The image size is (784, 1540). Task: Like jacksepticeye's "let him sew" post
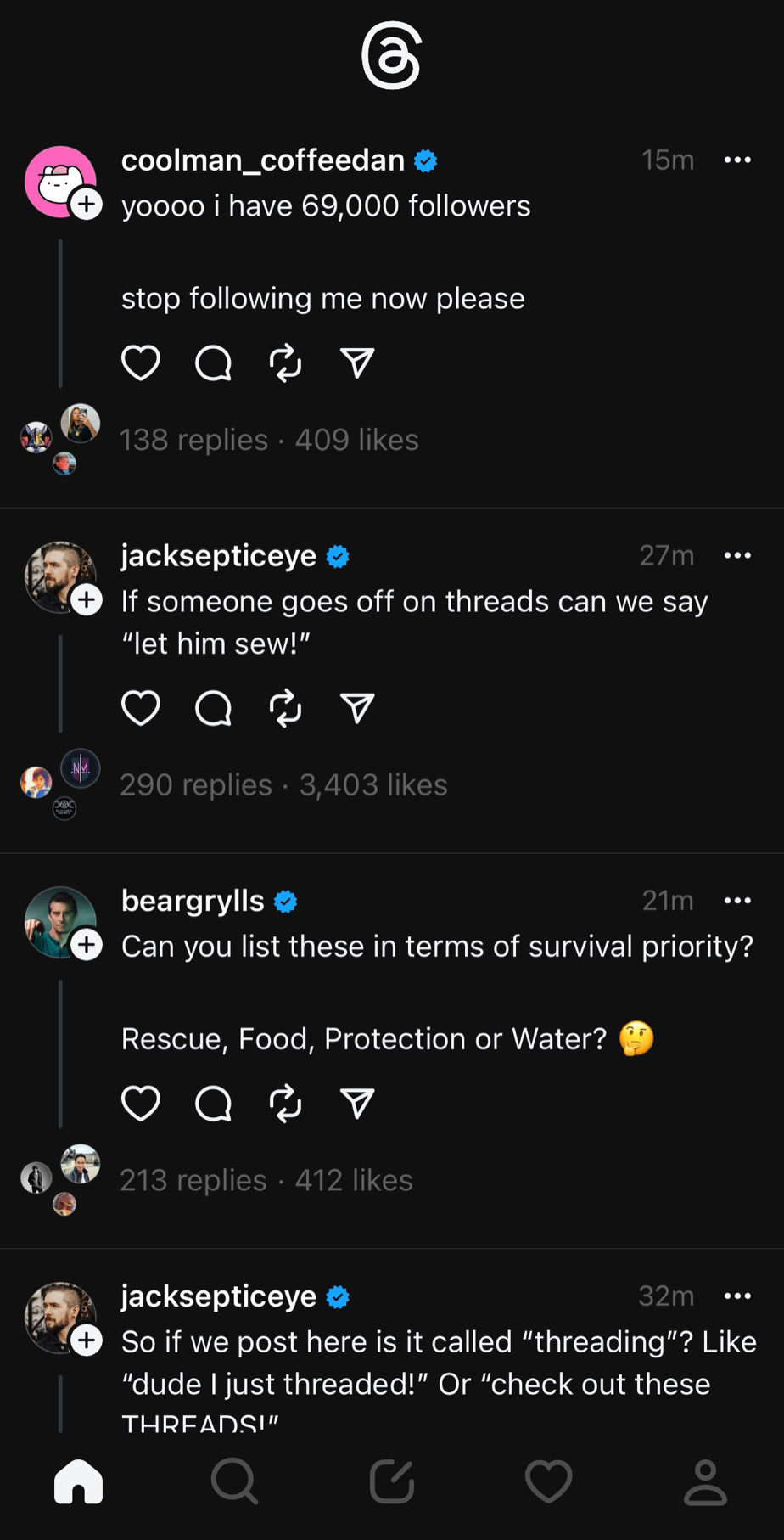click(x=141, y=708)
